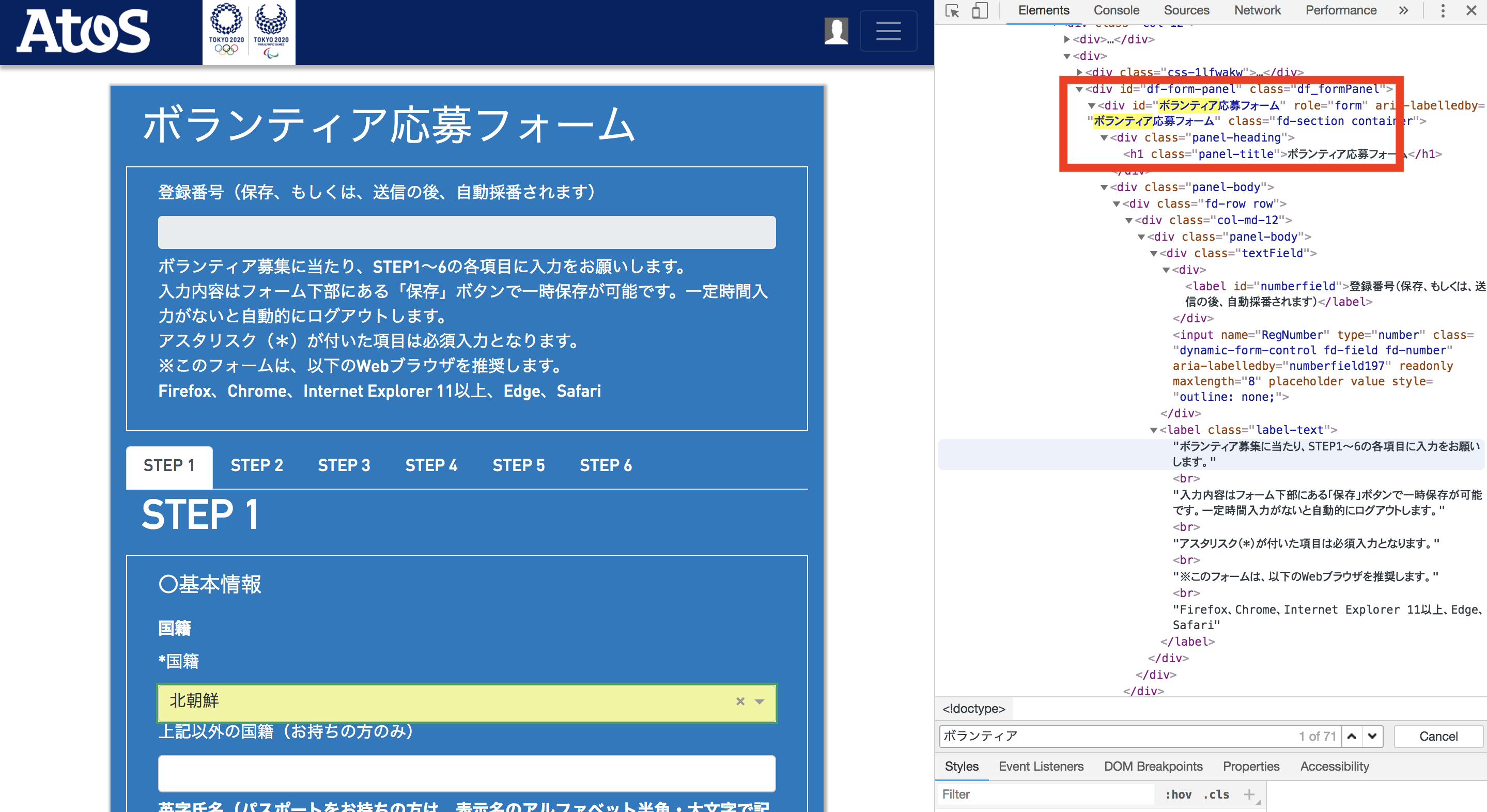Toggle :hov element state panel

[1178, 794]
